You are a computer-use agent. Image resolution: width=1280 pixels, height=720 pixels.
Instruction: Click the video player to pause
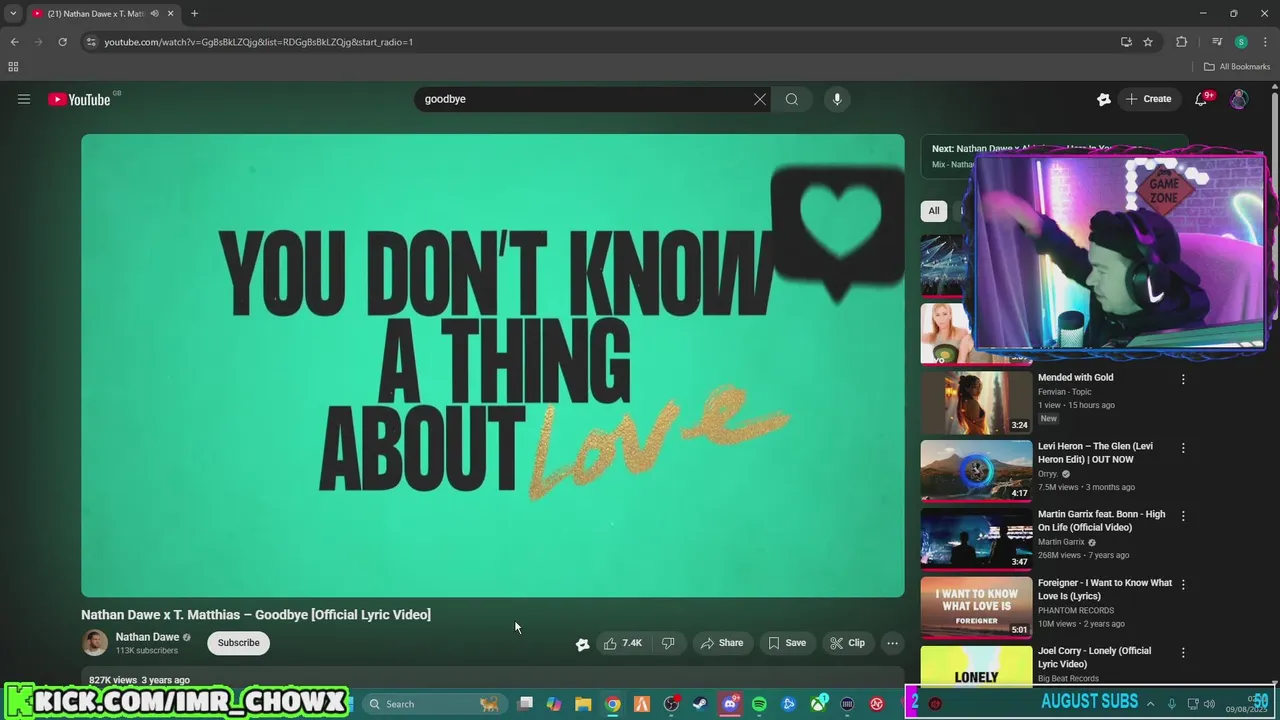pyautogui.click(x=493, y=366)
